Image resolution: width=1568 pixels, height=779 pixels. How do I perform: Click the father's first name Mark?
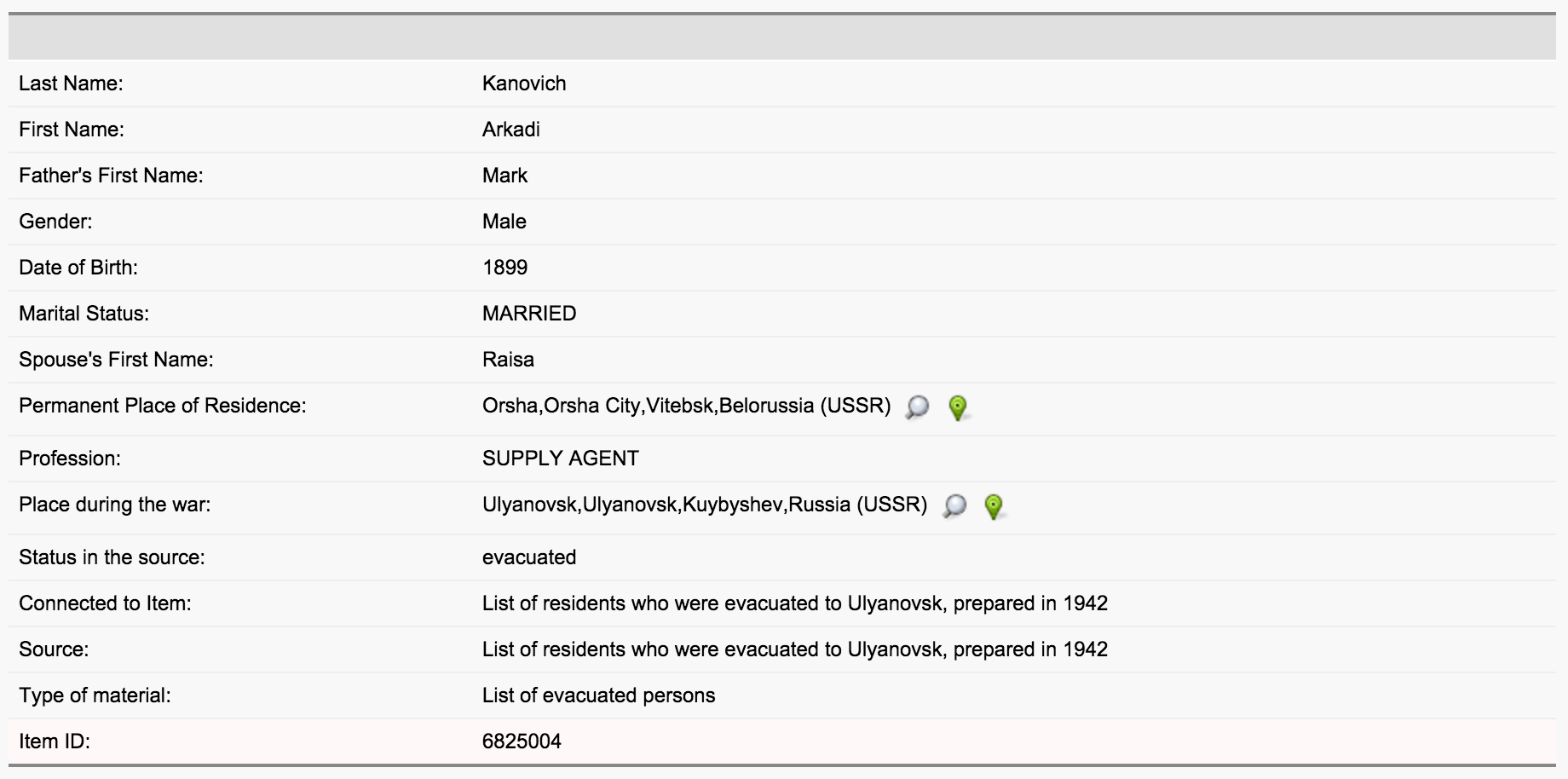[504, 176]
